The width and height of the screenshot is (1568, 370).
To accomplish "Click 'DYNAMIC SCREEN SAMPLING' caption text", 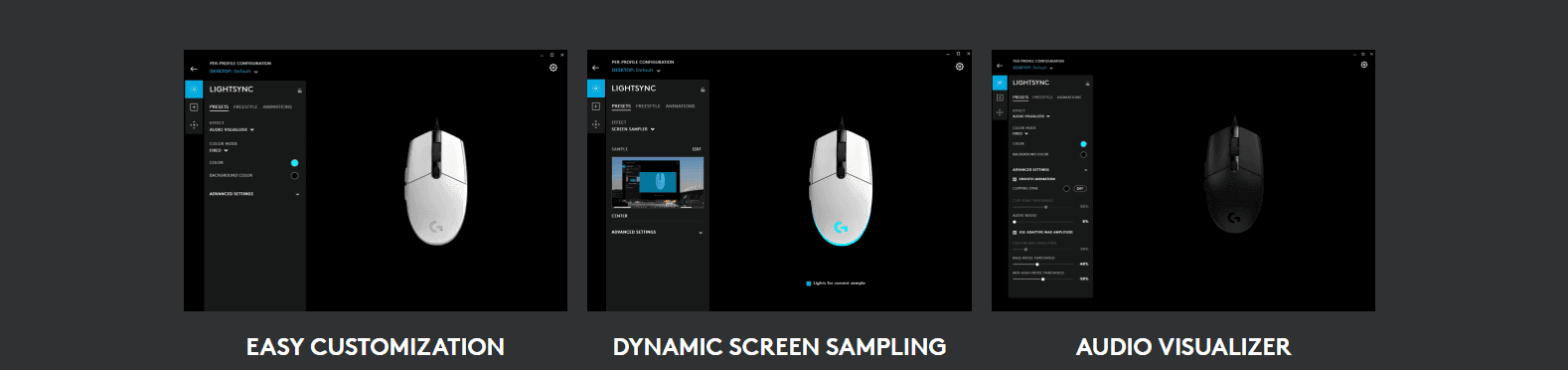I will [780, 347].
